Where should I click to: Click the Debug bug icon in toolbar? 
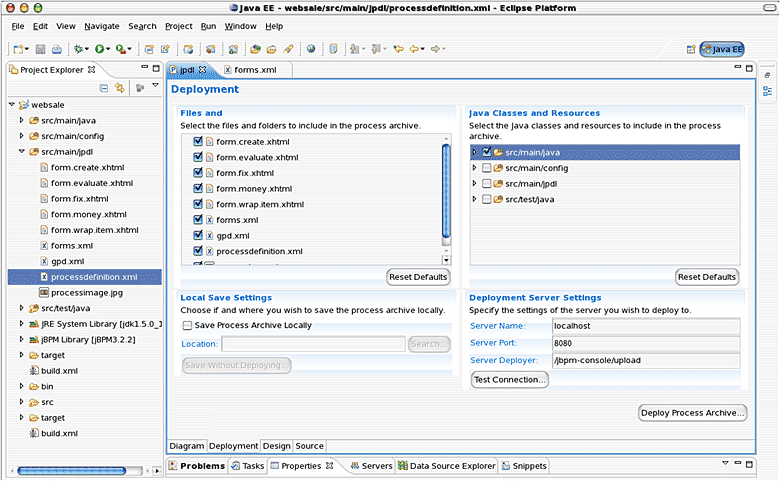coord(78,49)
